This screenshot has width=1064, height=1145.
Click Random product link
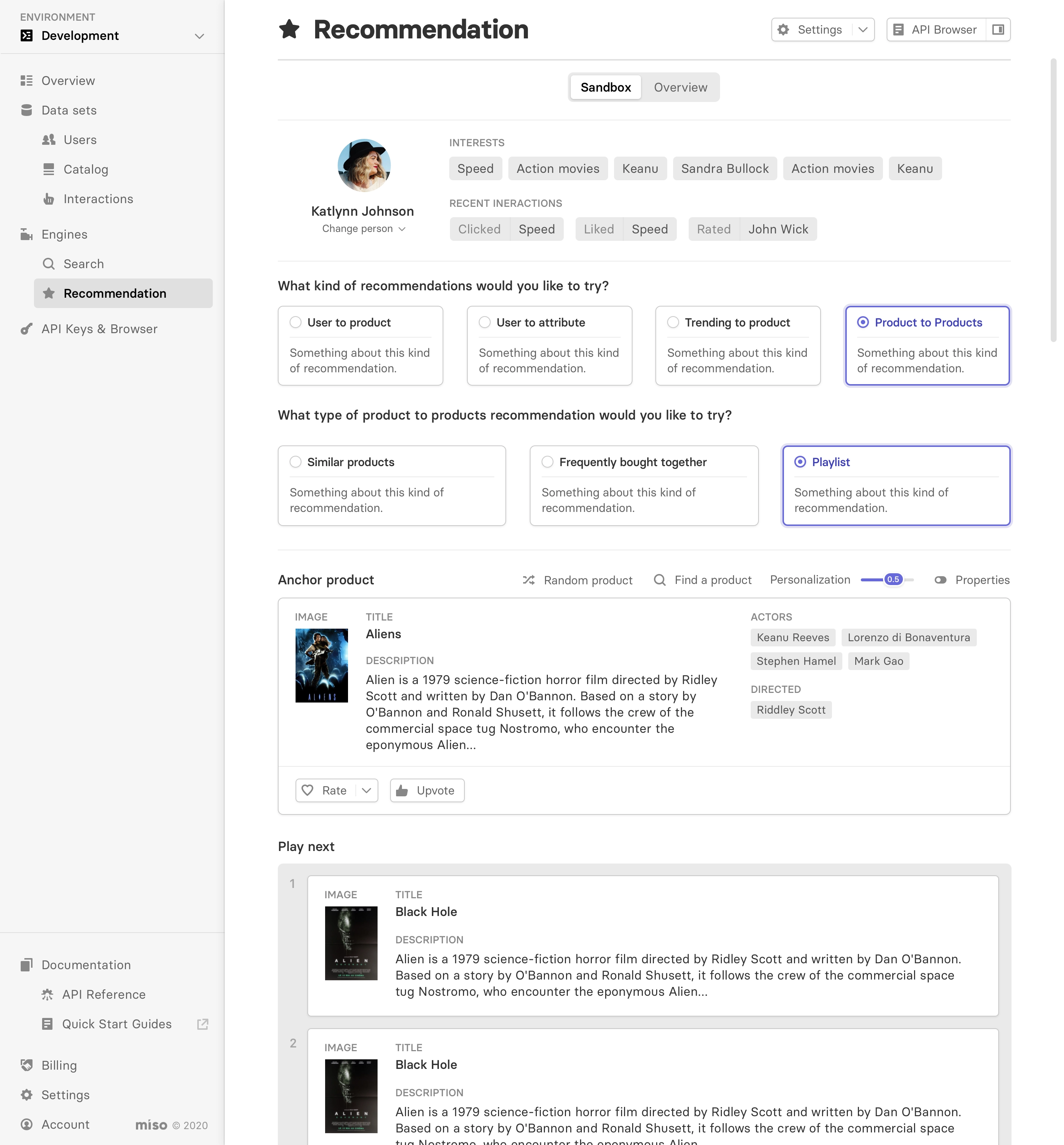click(577, 580)
